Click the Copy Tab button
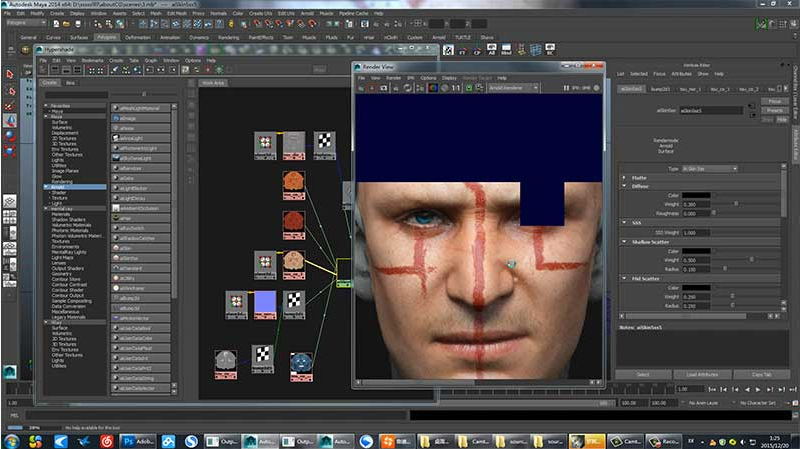 point(761,375)
